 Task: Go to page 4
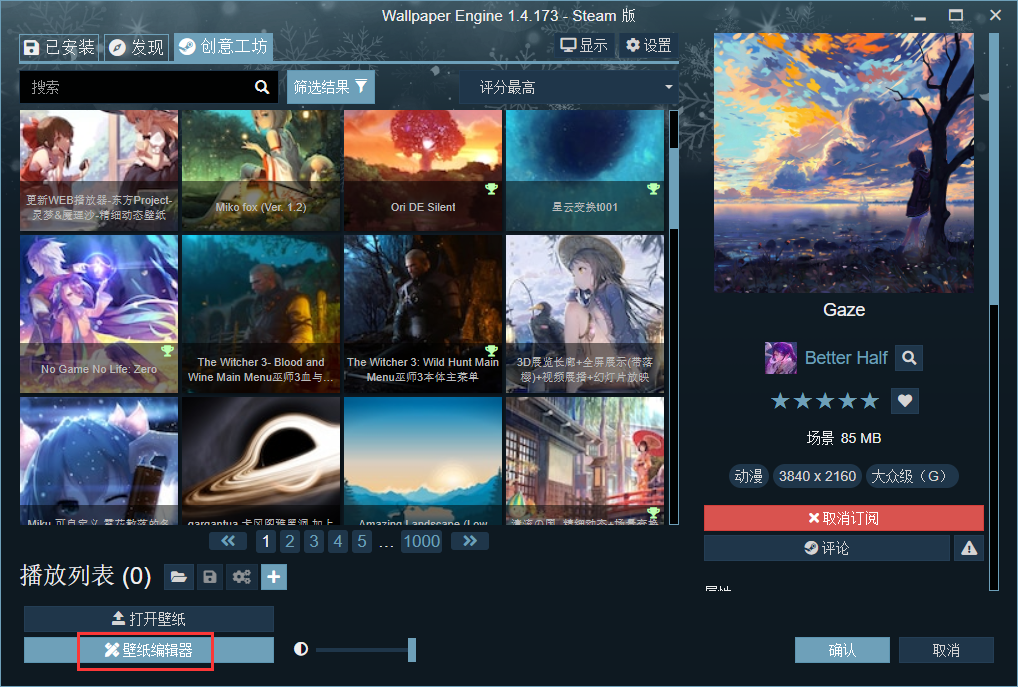click(338, 541)
